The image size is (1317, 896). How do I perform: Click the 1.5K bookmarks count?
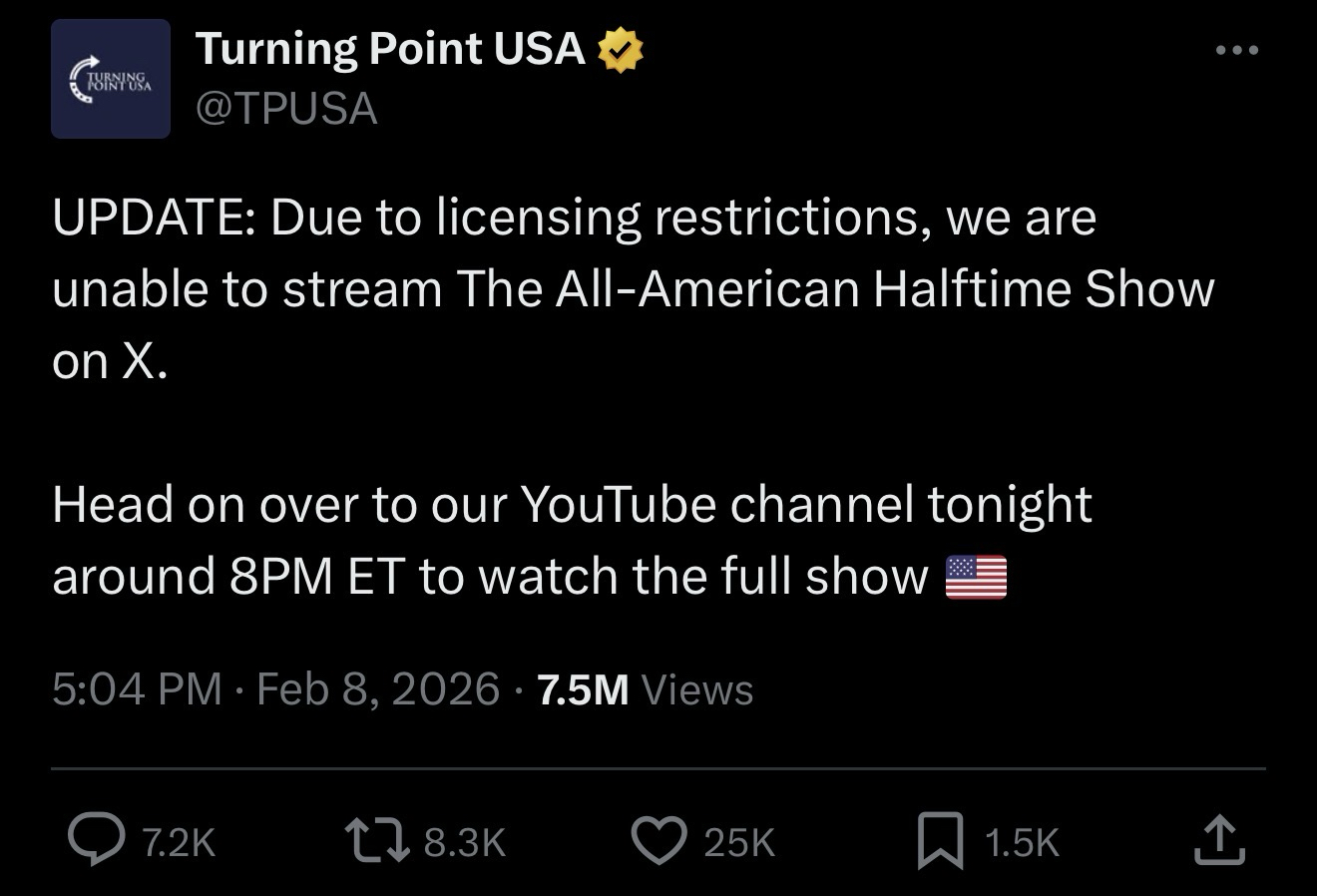click(1021, 843)
